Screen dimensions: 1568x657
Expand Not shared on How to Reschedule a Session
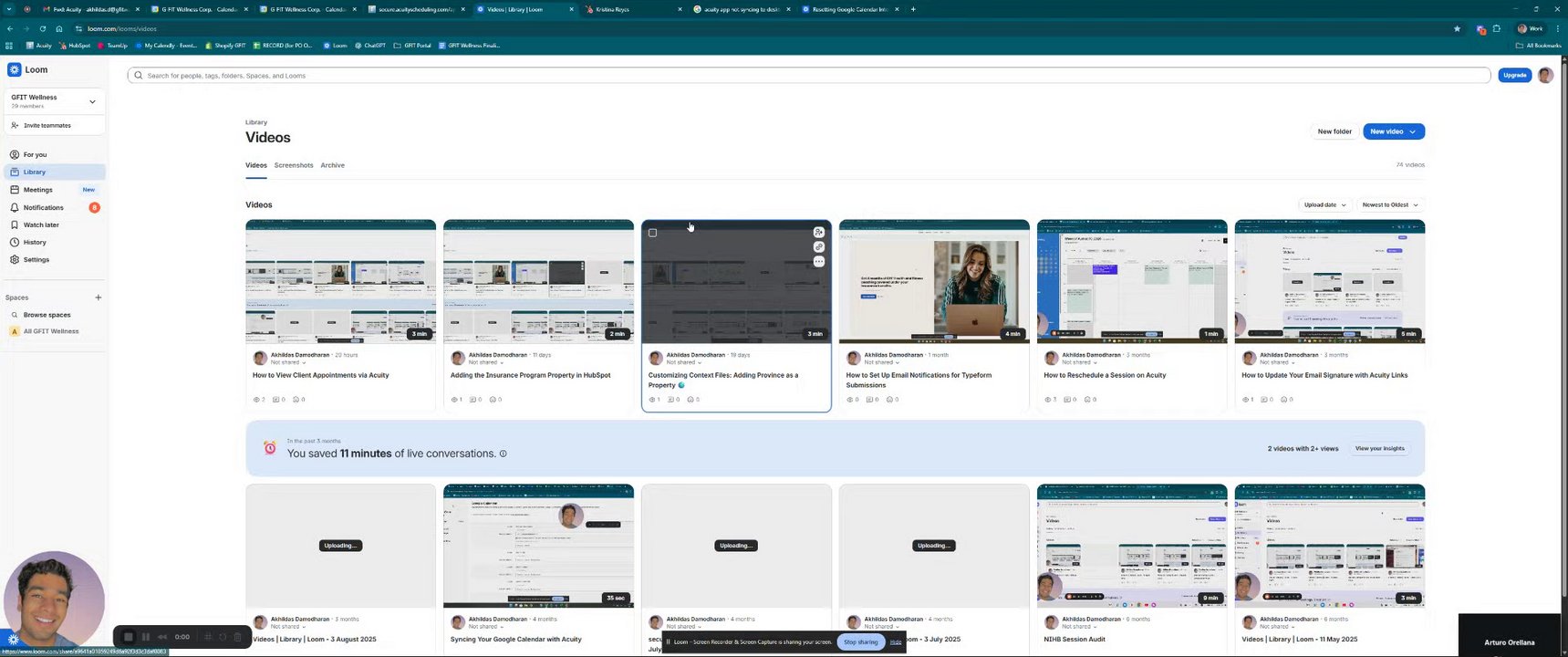click(x=1079, y=362)
